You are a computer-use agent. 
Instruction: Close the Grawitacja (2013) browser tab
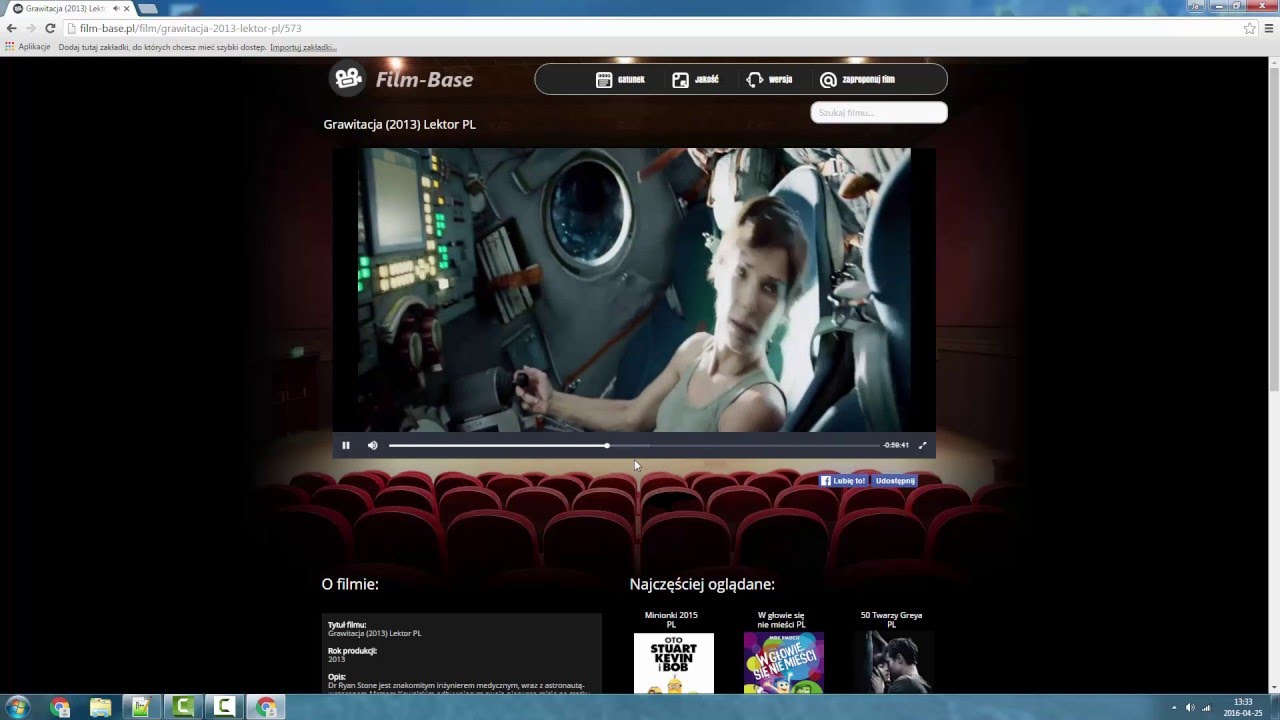click(127, 8)
